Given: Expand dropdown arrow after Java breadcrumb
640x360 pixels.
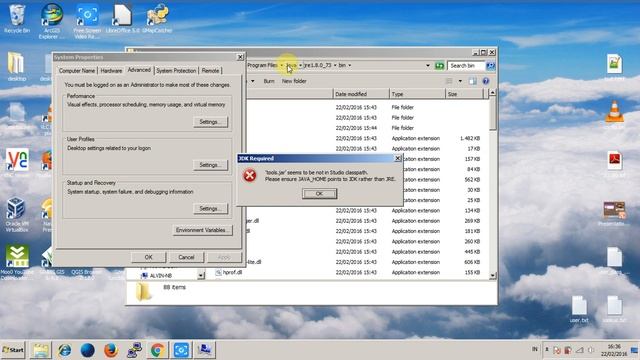Looking at the screenshot, I should click(x=300, y=65).
